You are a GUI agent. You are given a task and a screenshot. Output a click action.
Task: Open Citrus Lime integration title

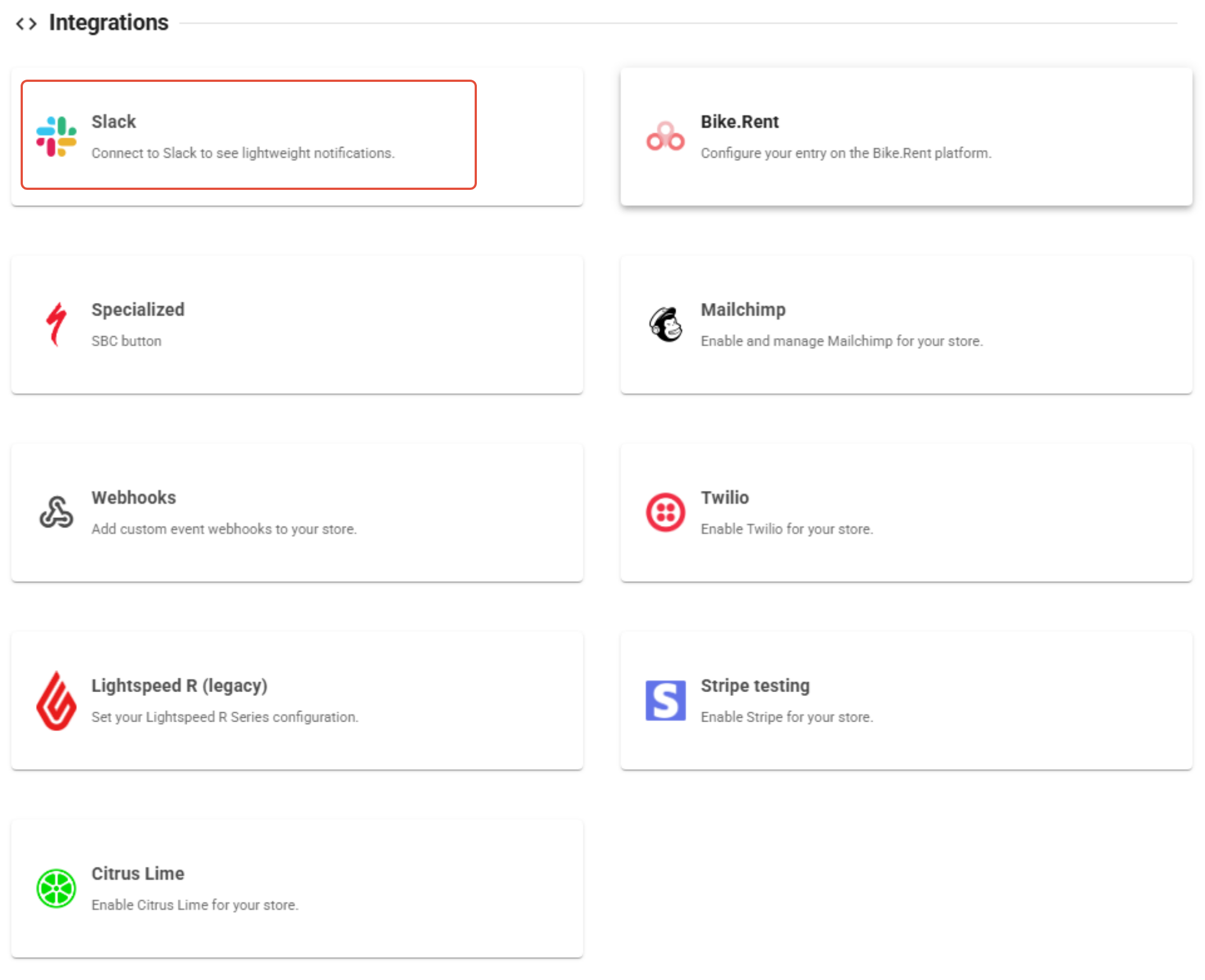pyautogui.click(x=138, y=873)
